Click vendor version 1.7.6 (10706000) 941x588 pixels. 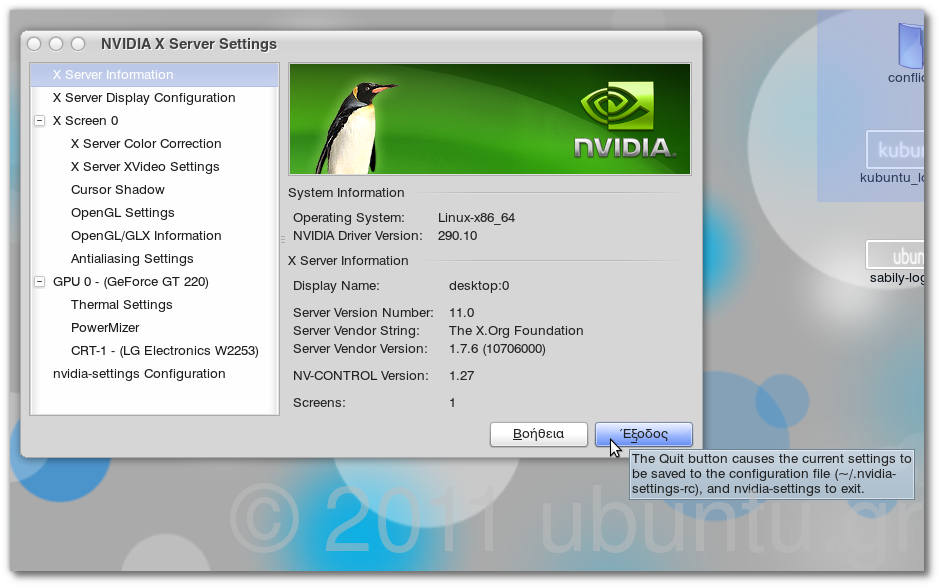(497, 349)
